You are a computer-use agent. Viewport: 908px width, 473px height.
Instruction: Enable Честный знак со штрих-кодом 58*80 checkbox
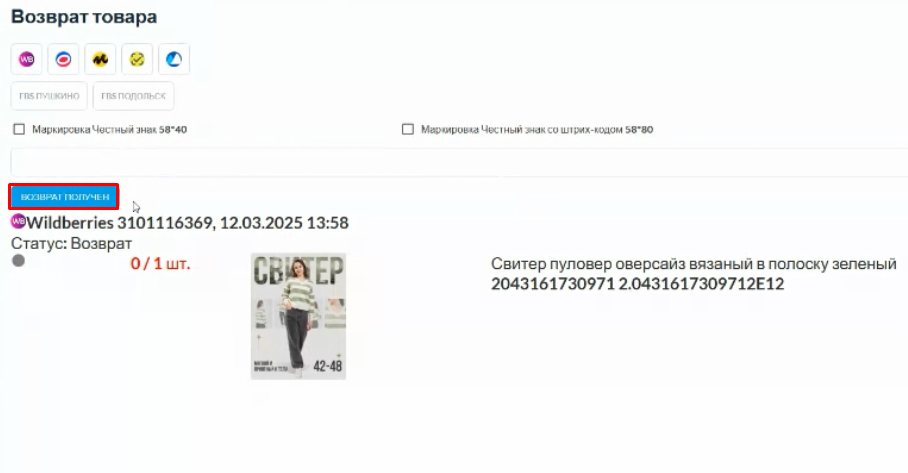[x=408, y=129]
